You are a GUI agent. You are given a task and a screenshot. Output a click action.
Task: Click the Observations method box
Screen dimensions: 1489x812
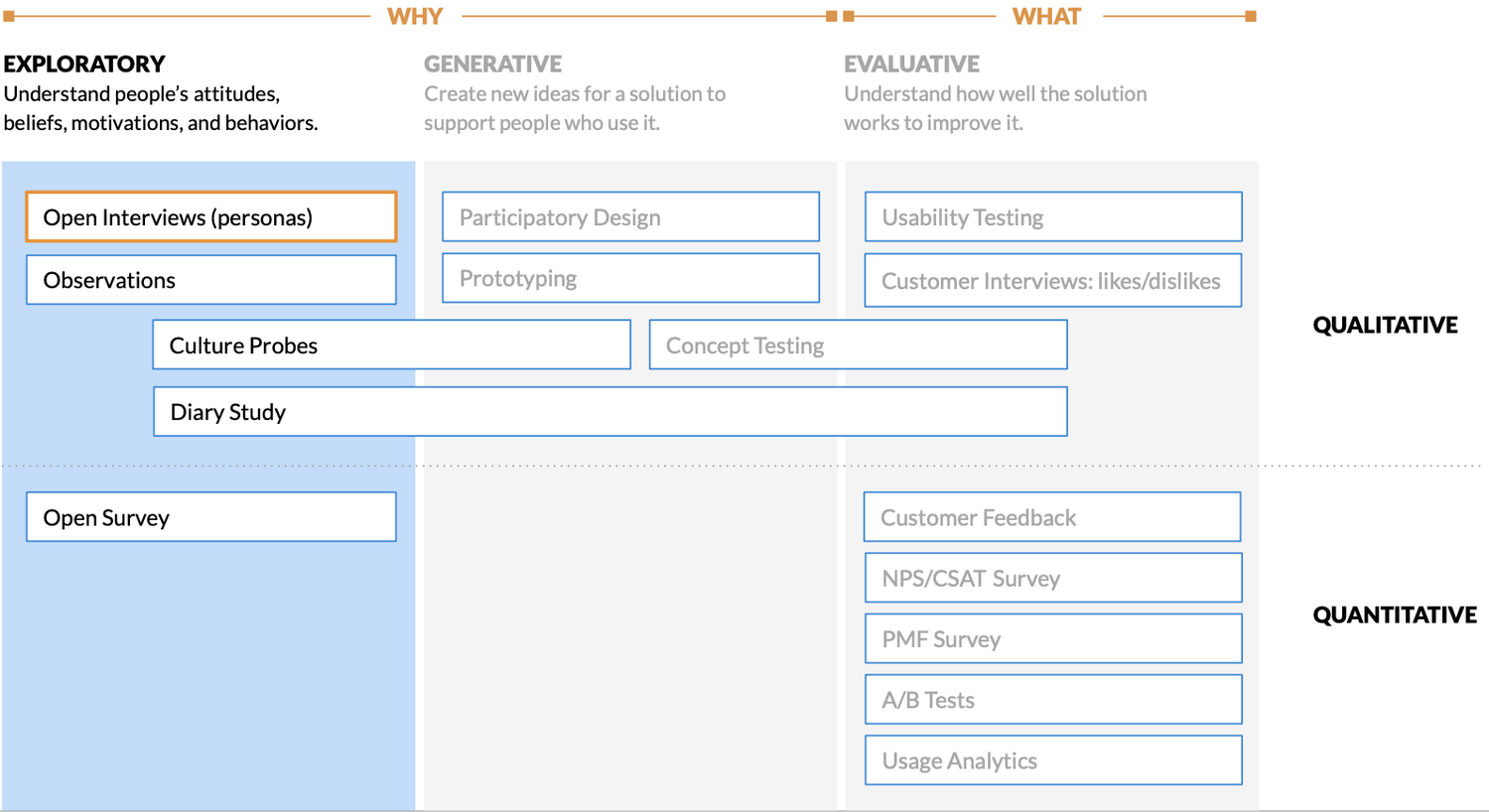click(x=211, y=280)
